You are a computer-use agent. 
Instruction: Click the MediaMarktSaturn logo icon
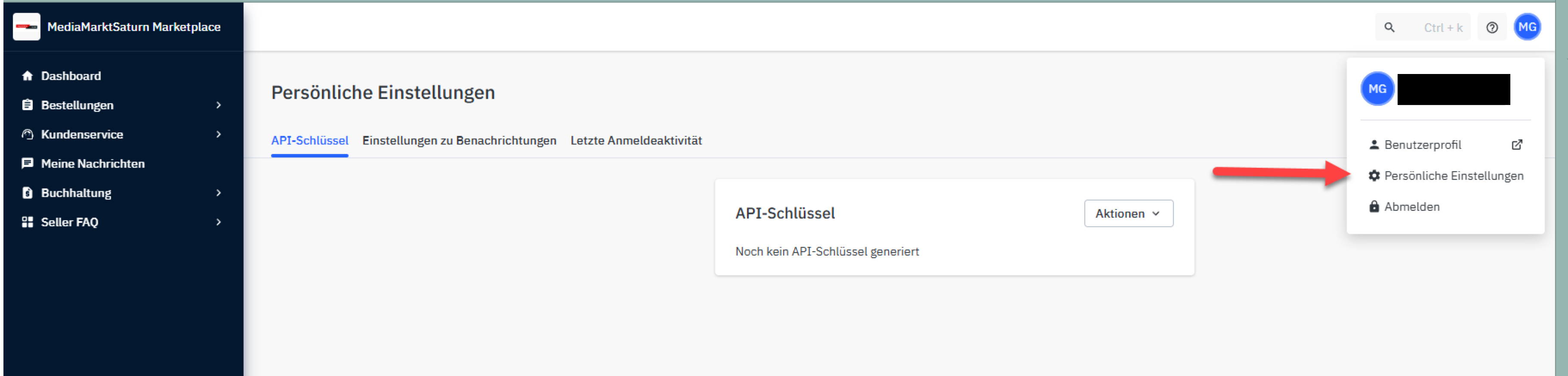click(27, 27)
